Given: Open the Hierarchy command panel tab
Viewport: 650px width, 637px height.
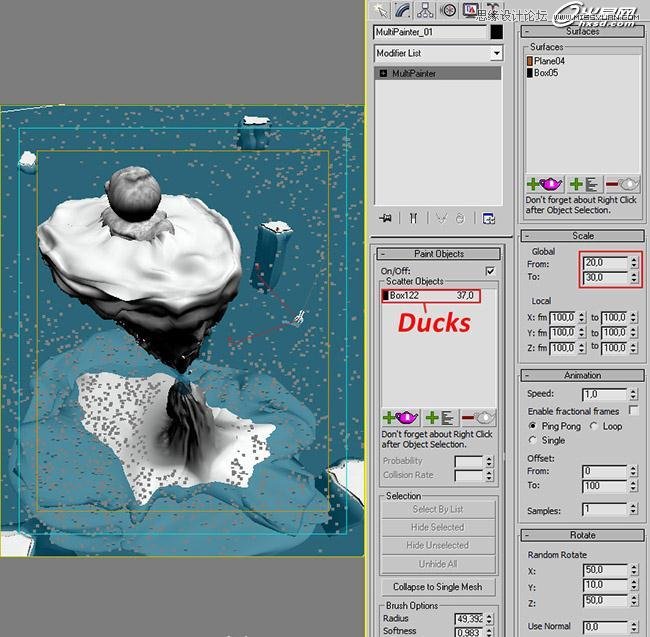Looking at the screenshot, I should coord(425,10).
